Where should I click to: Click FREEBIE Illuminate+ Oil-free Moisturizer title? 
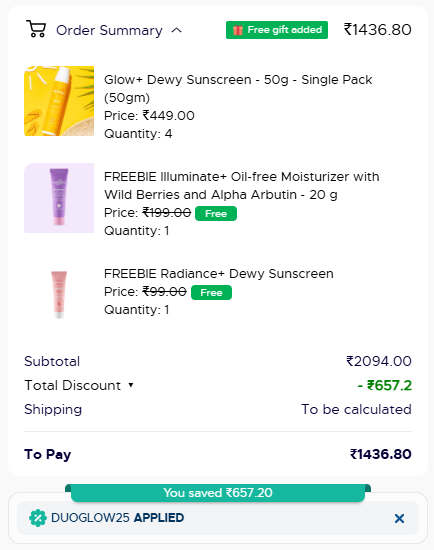click(x=242, y=185)
